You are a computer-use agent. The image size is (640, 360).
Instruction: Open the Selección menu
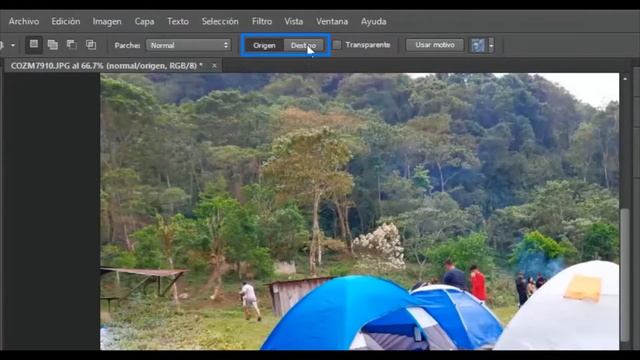(220, 21)
